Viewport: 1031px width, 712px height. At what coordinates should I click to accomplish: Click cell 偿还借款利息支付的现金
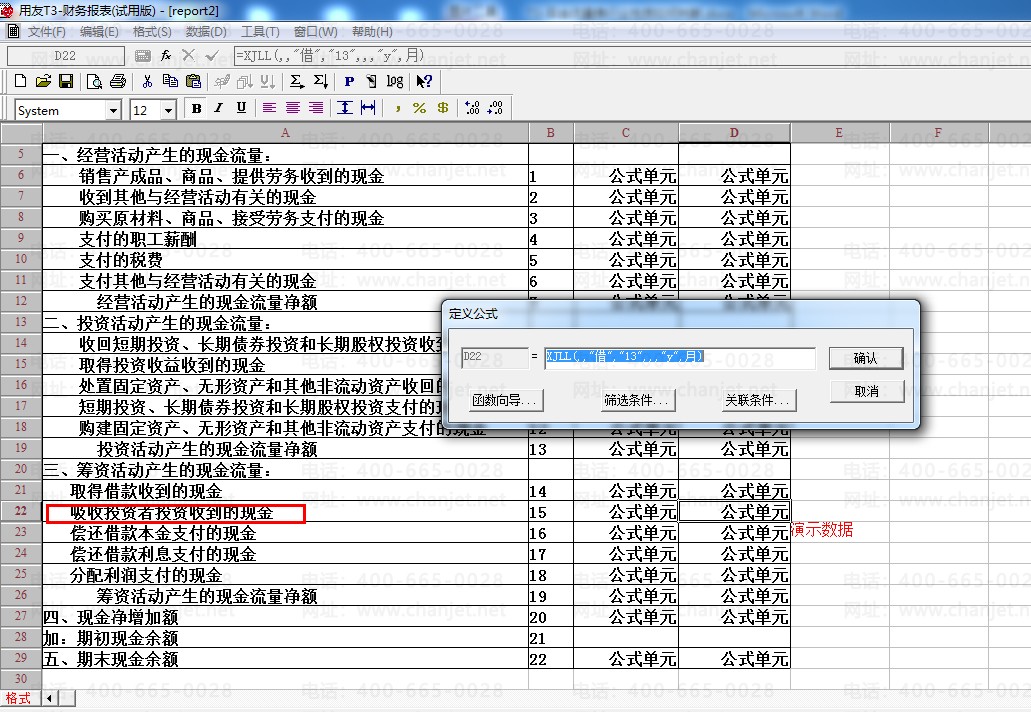coord(285,554)
